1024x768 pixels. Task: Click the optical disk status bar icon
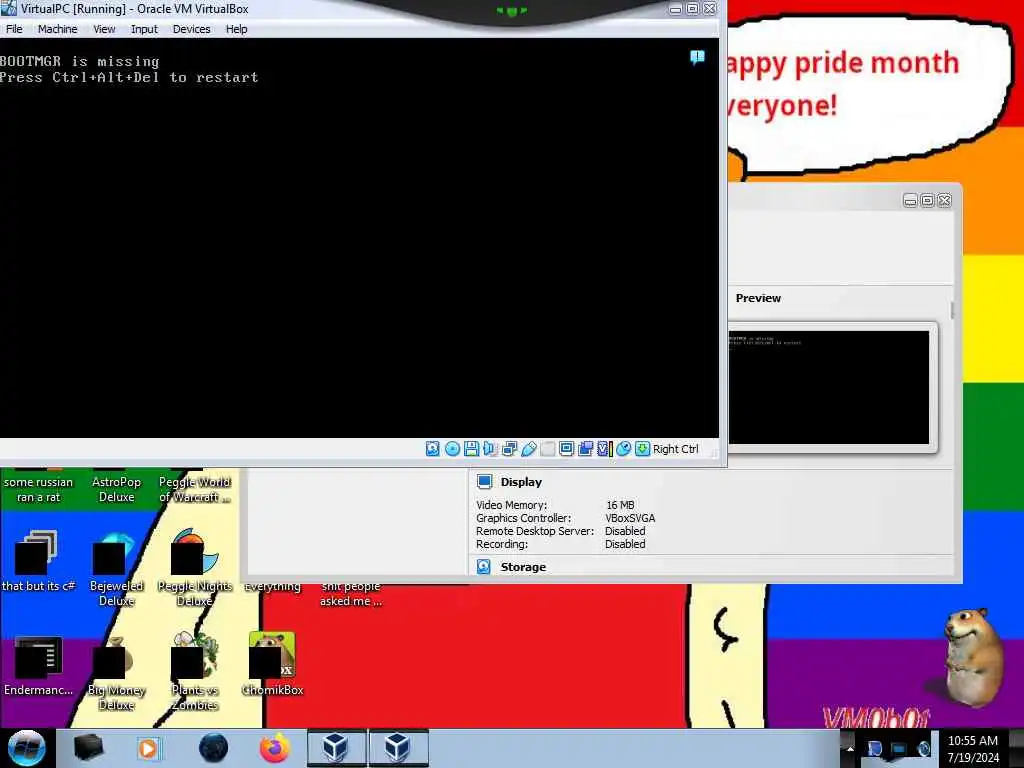coord(452,449)
